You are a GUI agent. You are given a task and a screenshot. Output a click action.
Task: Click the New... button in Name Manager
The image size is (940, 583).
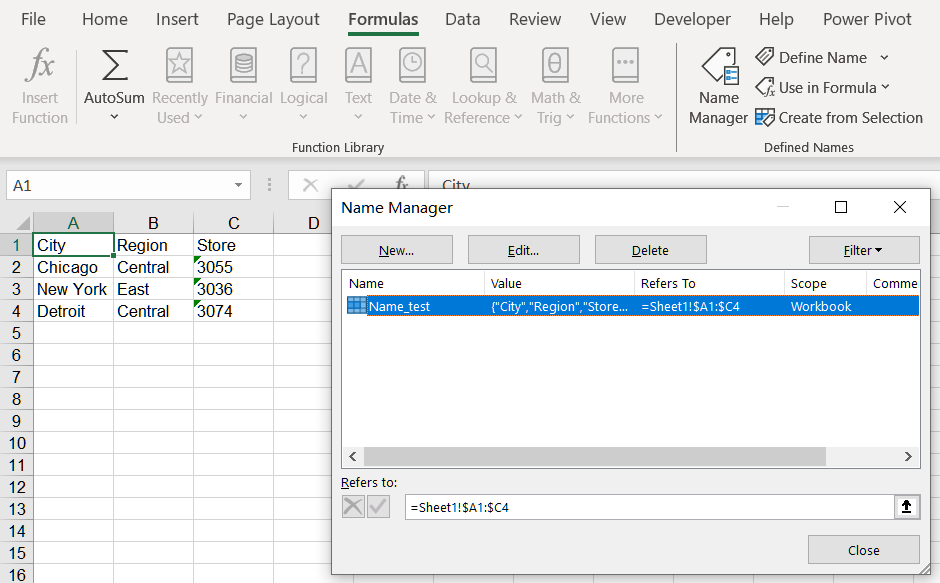(397, 250)
